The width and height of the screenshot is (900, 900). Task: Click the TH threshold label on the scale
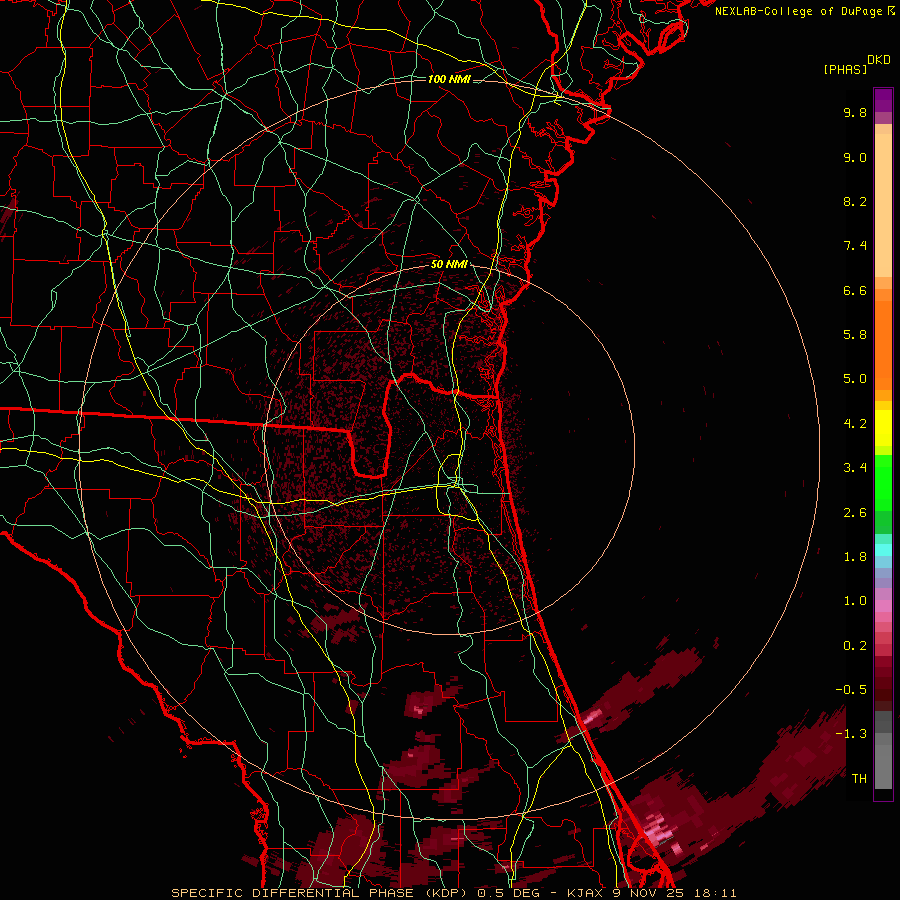point(859,779)
